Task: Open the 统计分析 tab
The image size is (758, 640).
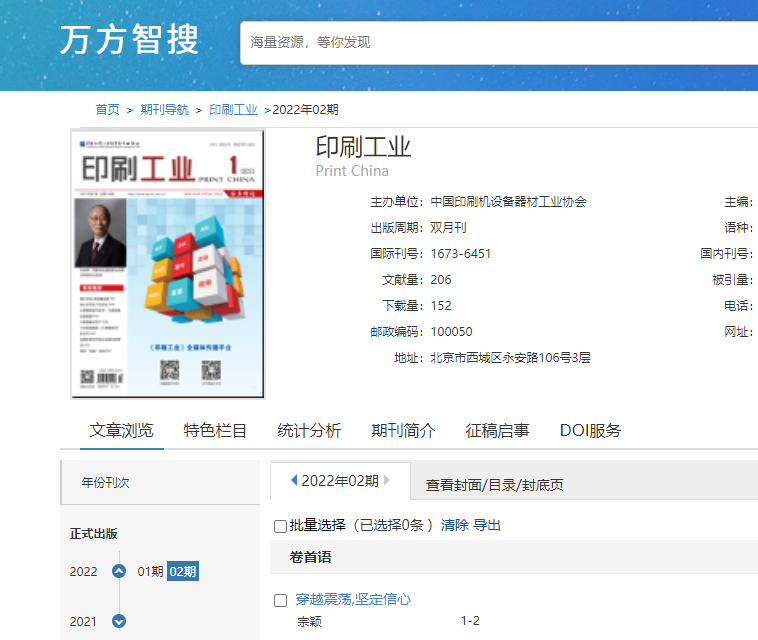Action: (309, 430)
